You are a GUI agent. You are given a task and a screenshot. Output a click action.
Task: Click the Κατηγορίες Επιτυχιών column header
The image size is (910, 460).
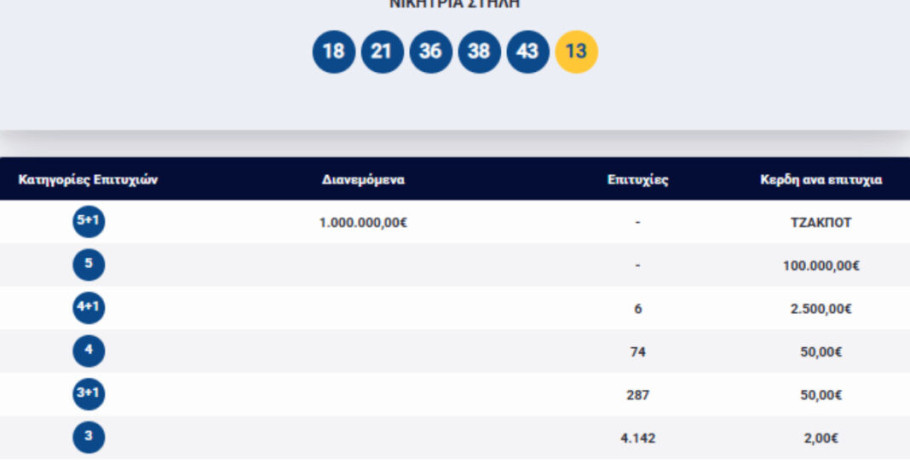pos(88,180)
